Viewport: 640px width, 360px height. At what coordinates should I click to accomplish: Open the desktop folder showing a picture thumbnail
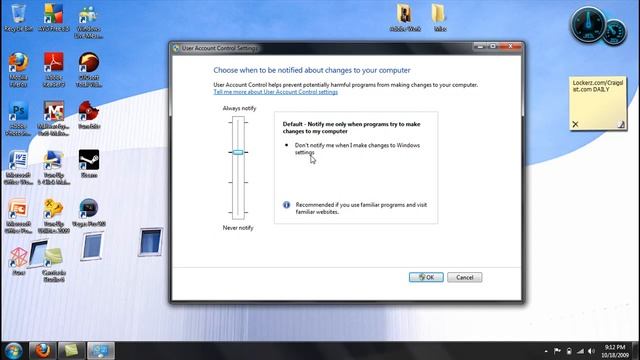coord(405,18)
